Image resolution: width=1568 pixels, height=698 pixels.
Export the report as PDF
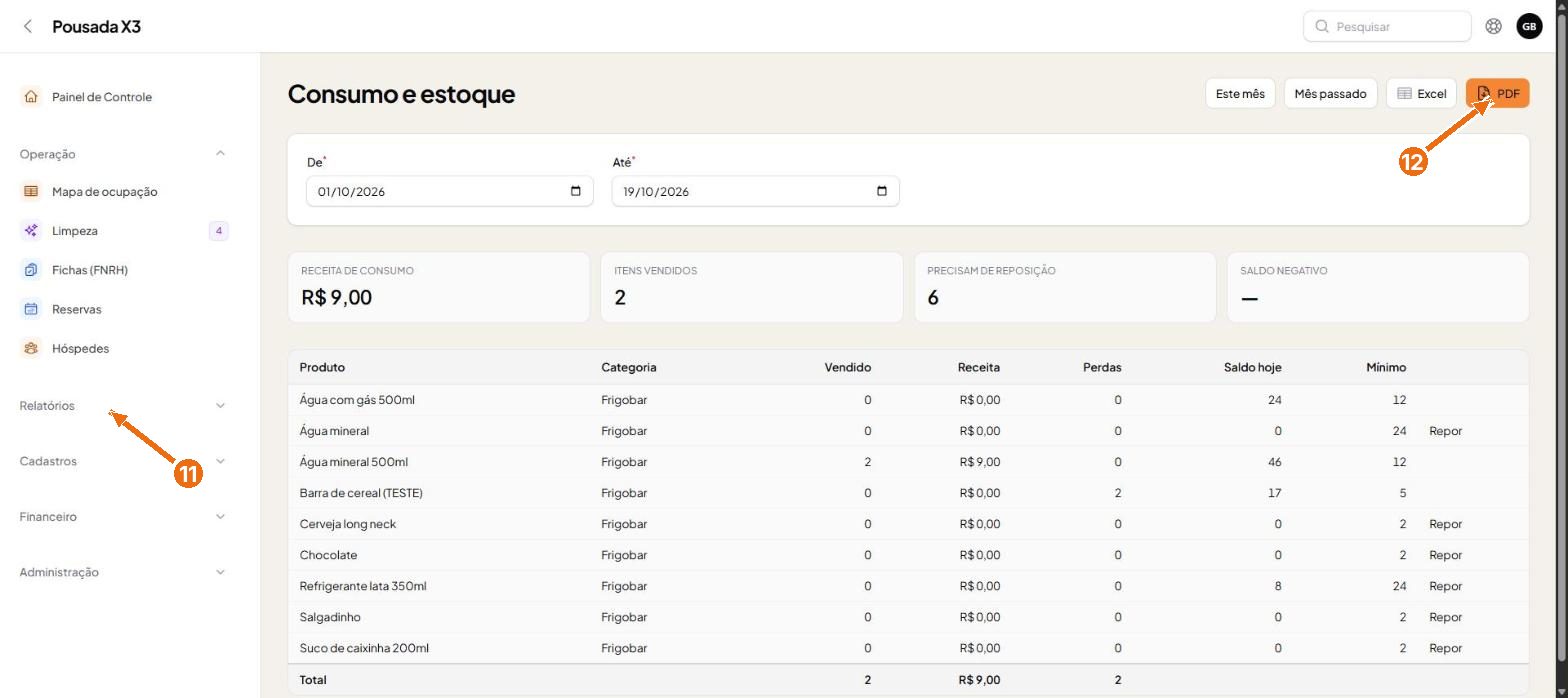click(1498, 93)
